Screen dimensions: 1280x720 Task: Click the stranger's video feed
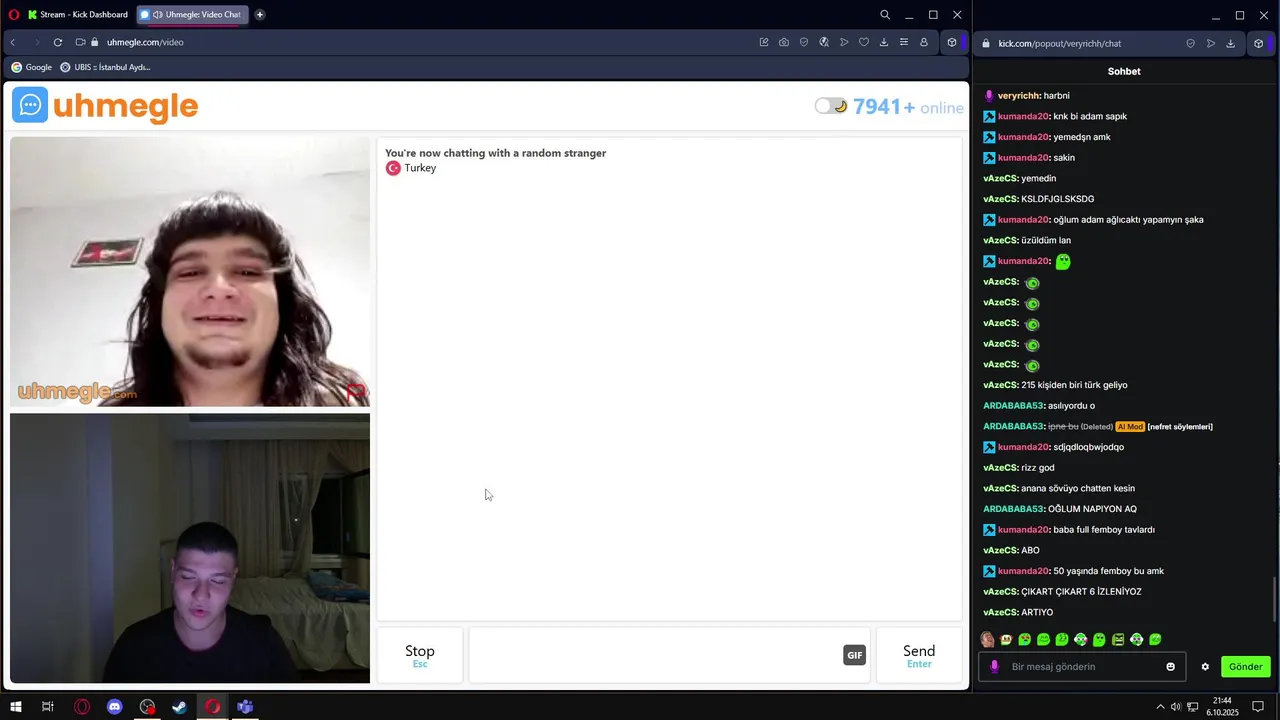[x=190, y=272]
